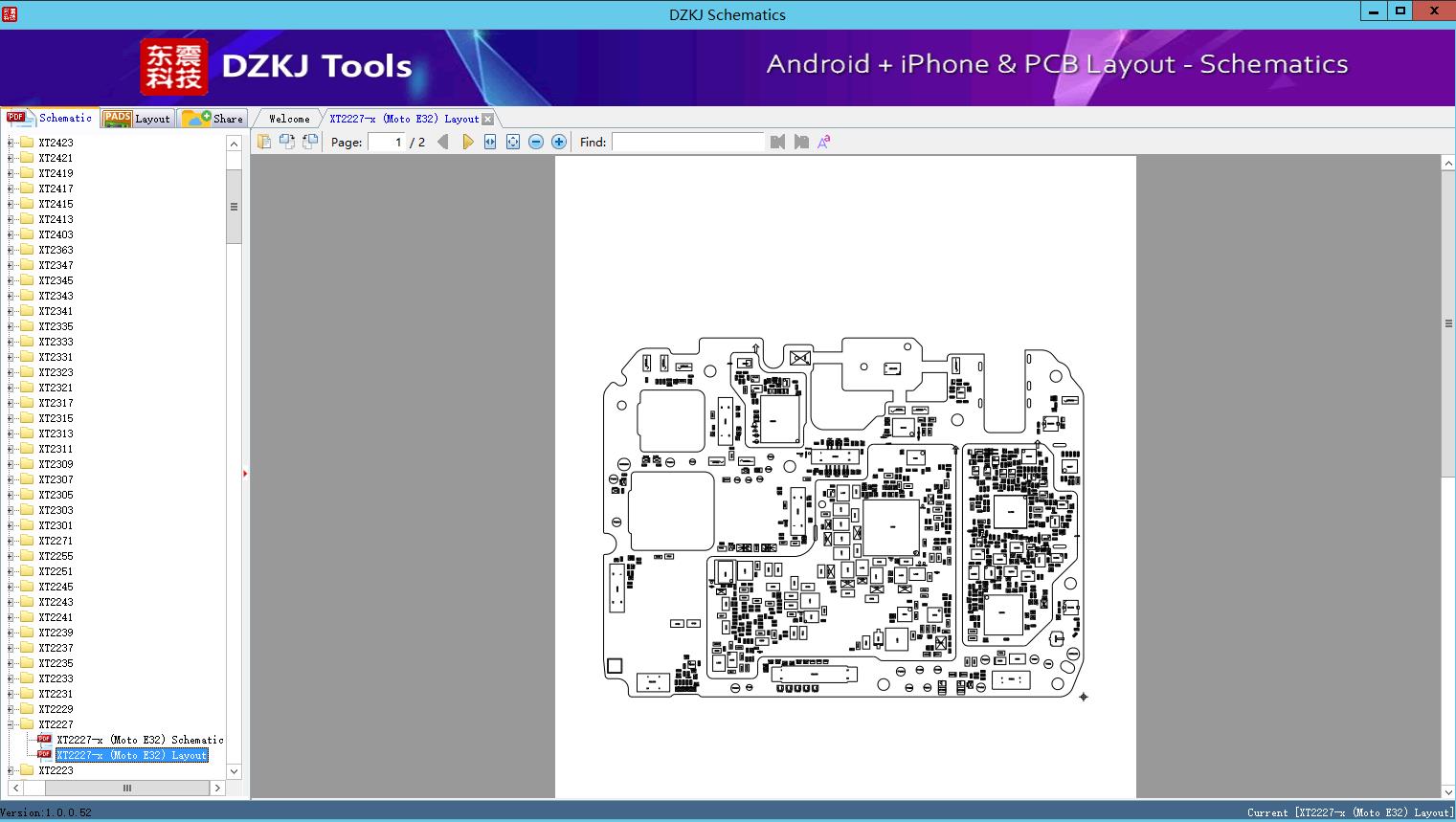Screen dimensions: 1456x822
Task: Zoom out with the minus icon
Action: tap(536, 142)
